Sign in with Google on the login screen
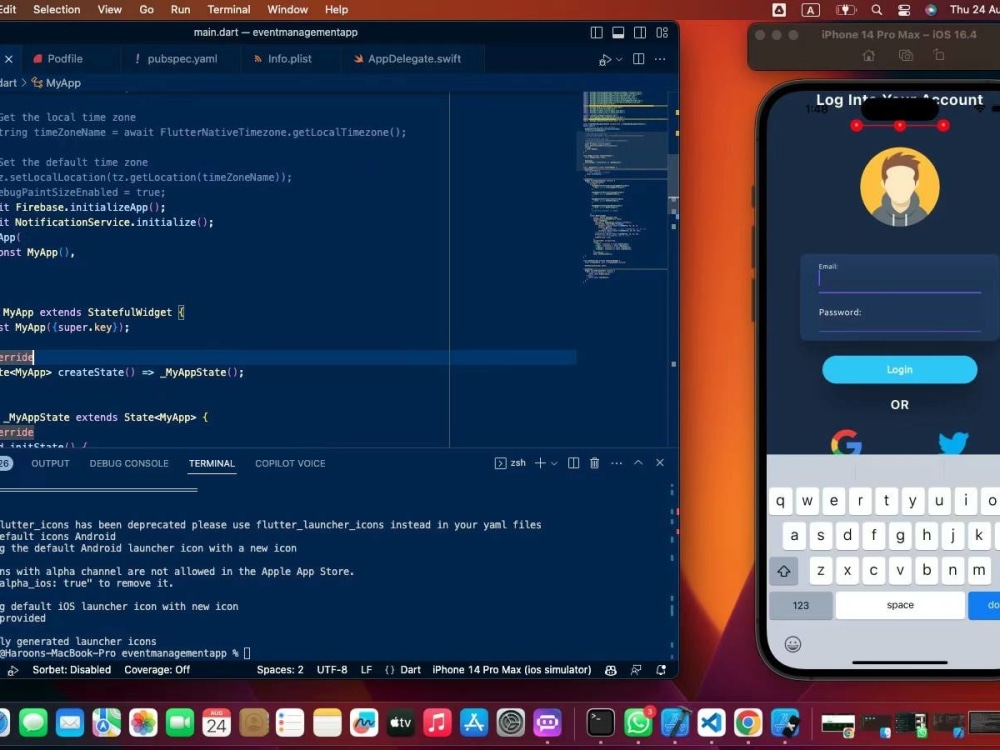 845,443
